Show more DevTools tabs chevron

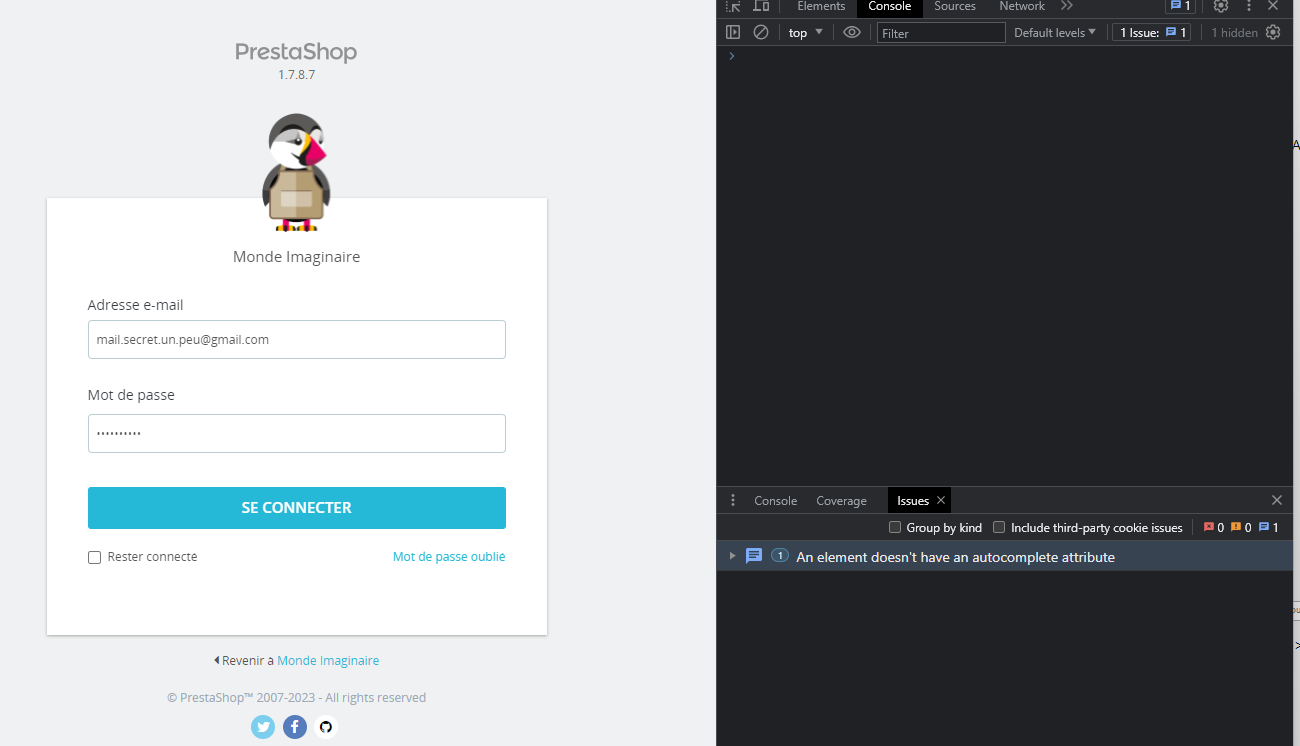[1067, 6]
